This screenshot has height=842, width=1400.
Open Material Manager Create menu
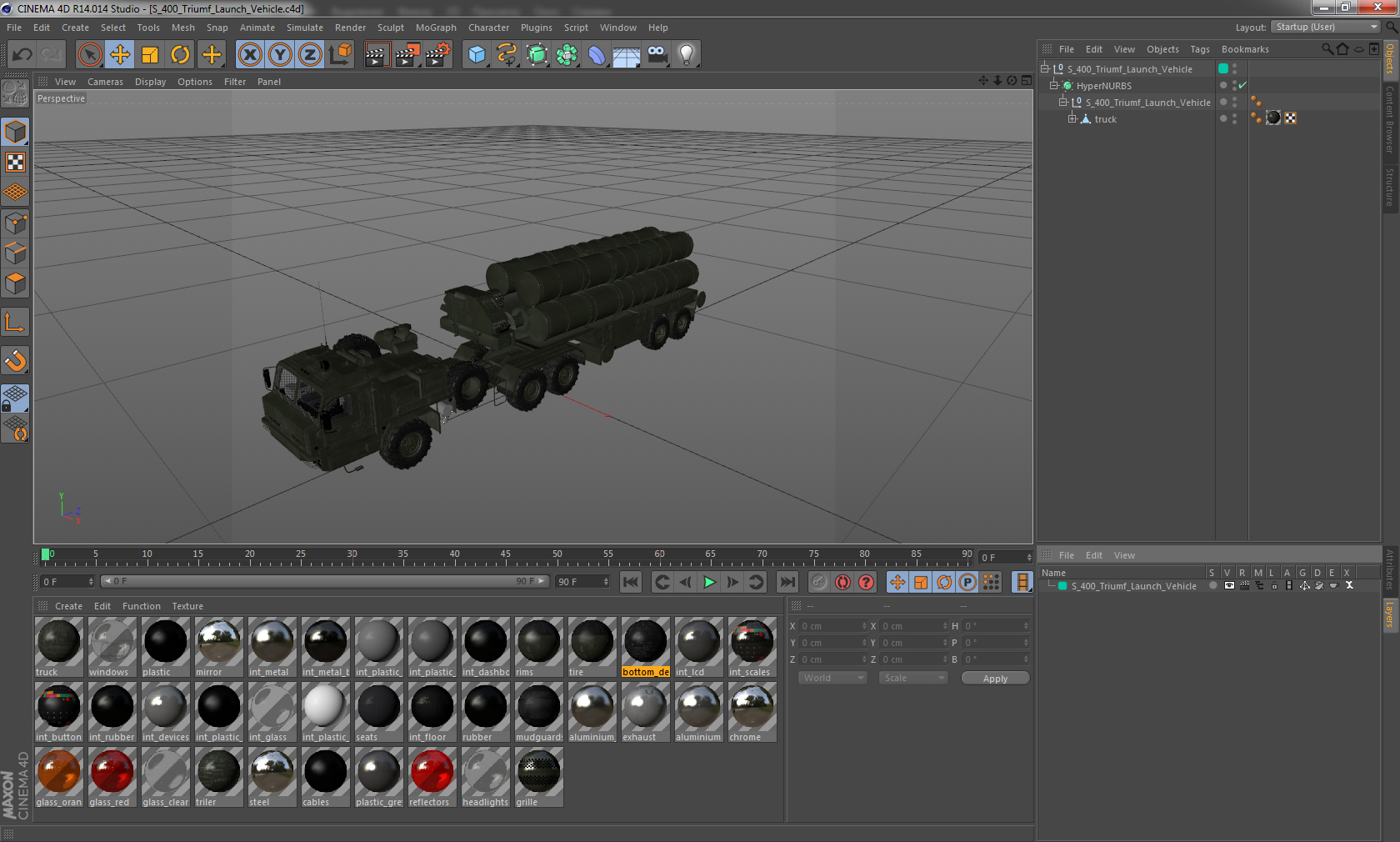68,606
